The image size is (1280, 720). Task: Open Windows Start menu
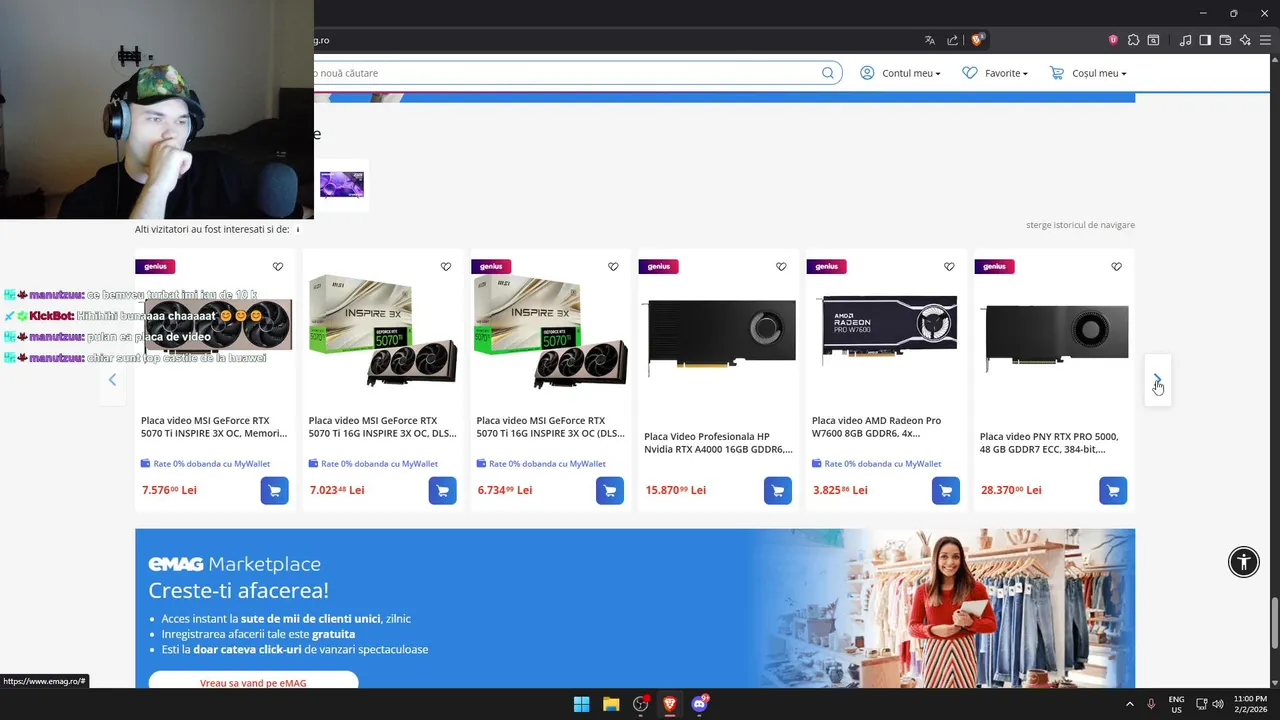pyautogui.click(x=581, y=704)
